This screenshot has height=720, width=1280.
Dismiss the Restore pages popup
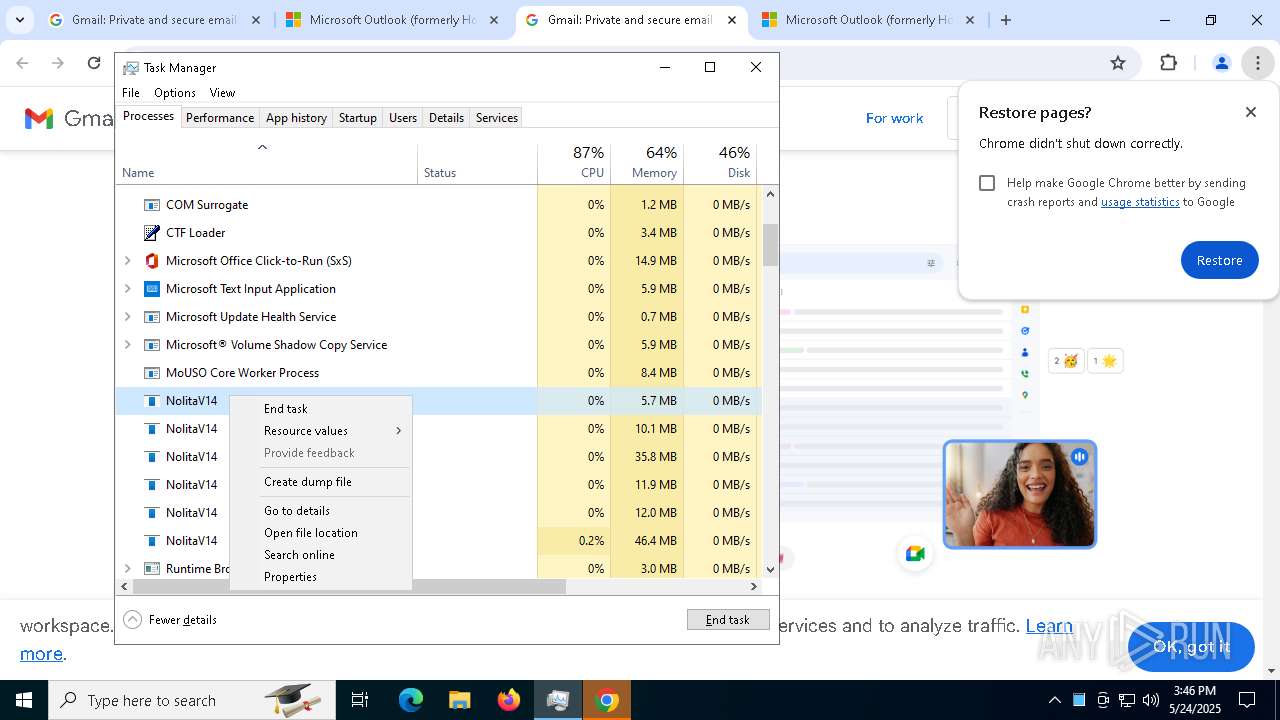(x=1251, y=112)
